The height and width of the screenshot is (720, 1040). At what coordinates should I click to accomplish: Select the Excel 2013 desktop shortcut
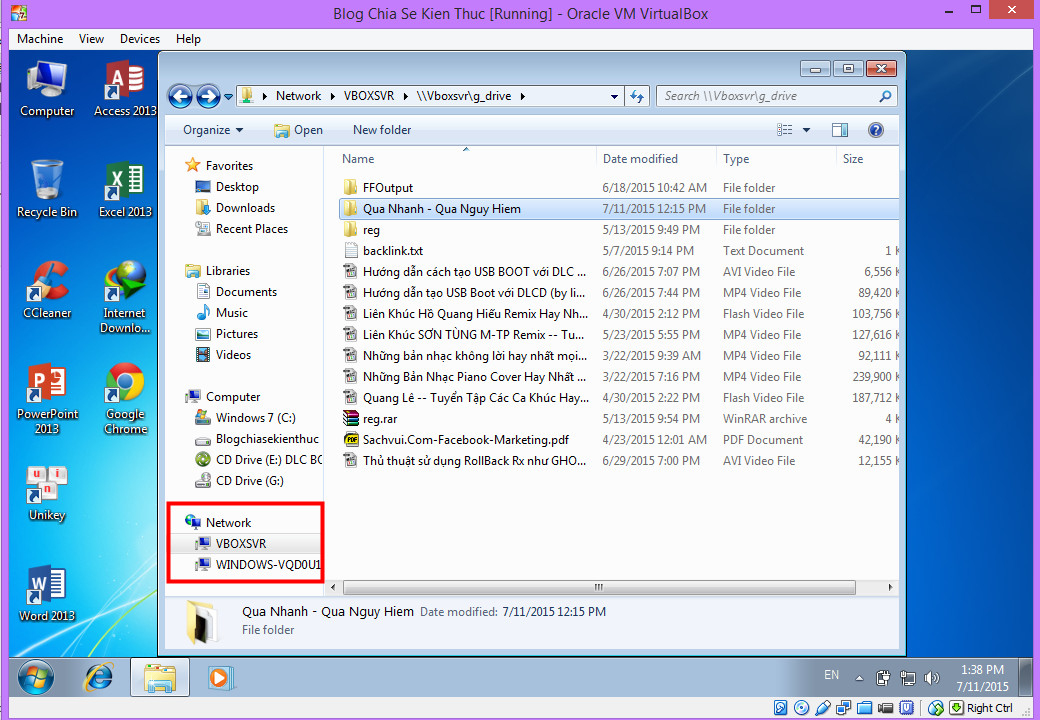pos(125,190)
